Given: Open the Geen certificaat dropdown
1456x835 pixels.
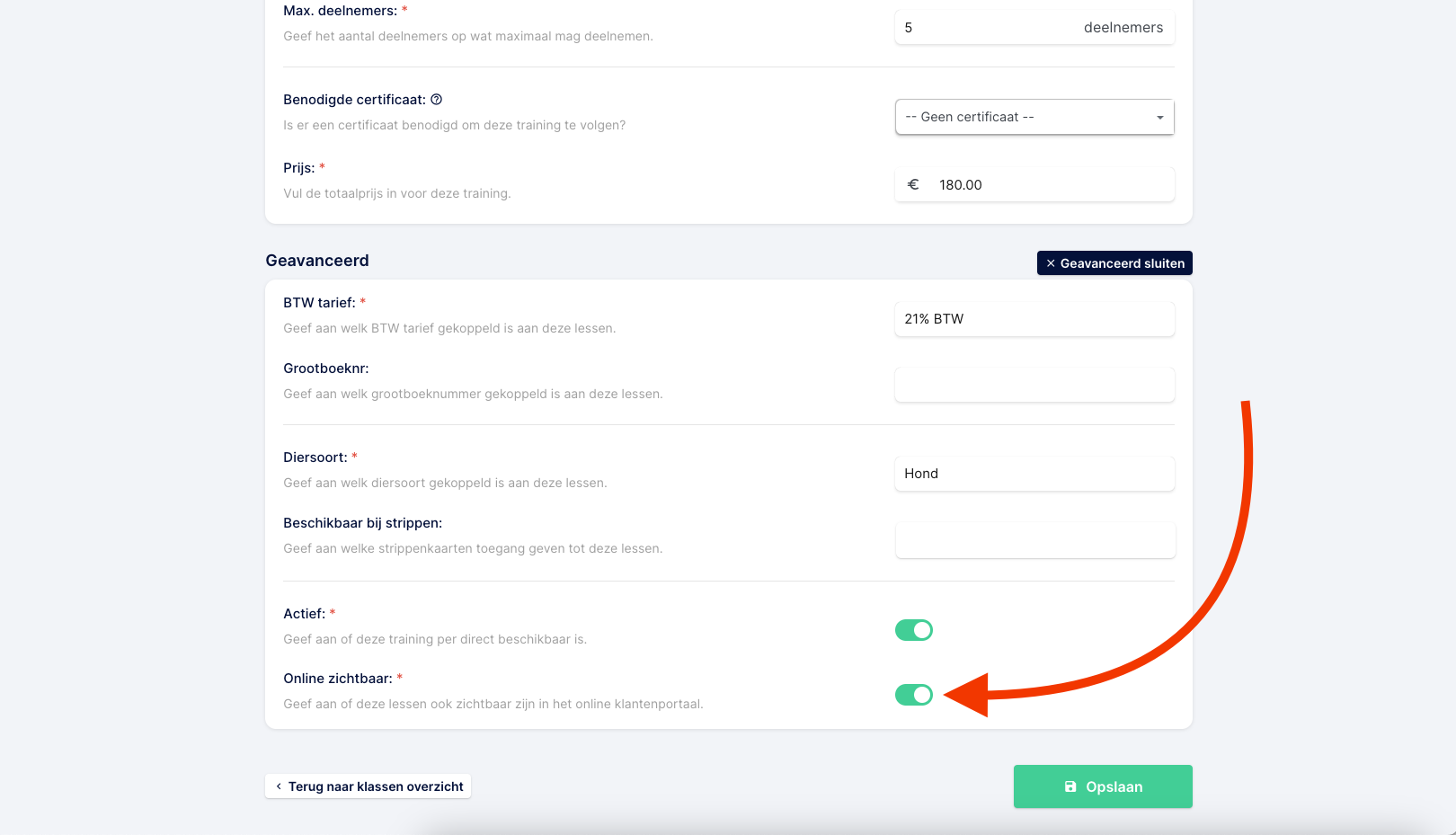Looking at the screenshot, I should tap(1034, 117).
